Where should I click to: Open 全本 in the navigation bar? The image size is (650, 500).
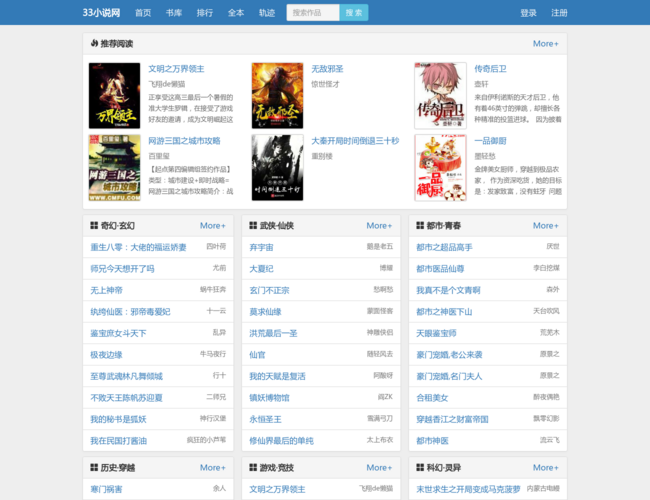(x=236, y=13)
